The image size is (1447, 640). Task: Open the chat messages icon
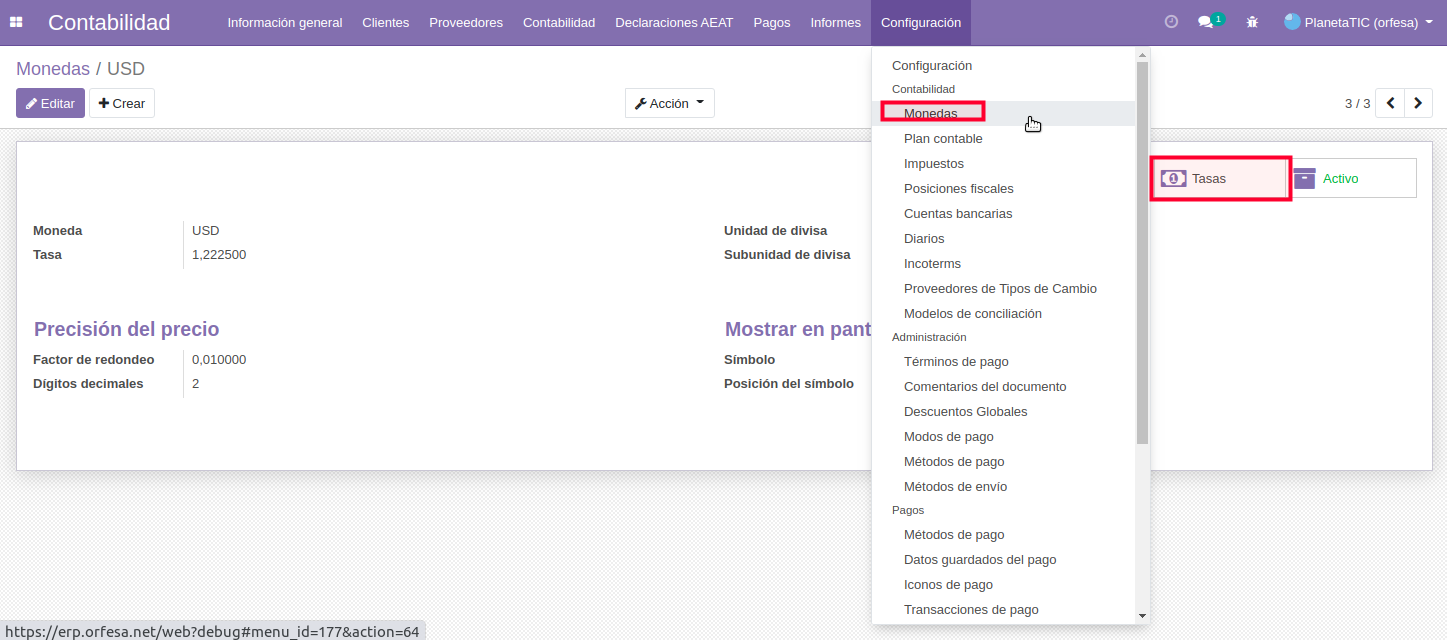pyautogui.click(x=1208, y=22)
